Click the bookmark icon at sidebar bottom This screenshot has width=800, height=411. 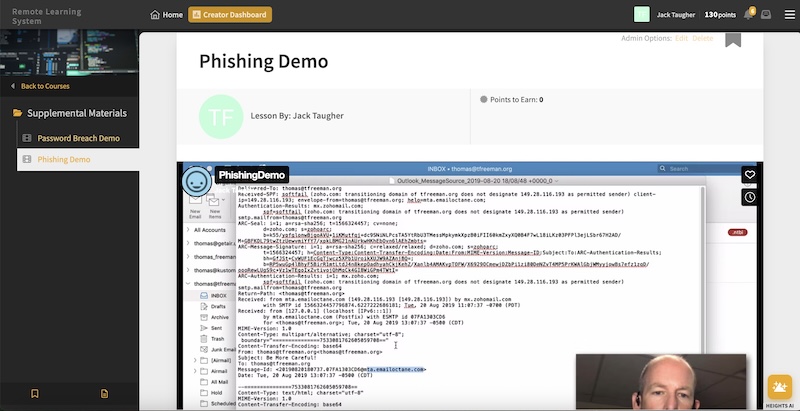[35, 393]
